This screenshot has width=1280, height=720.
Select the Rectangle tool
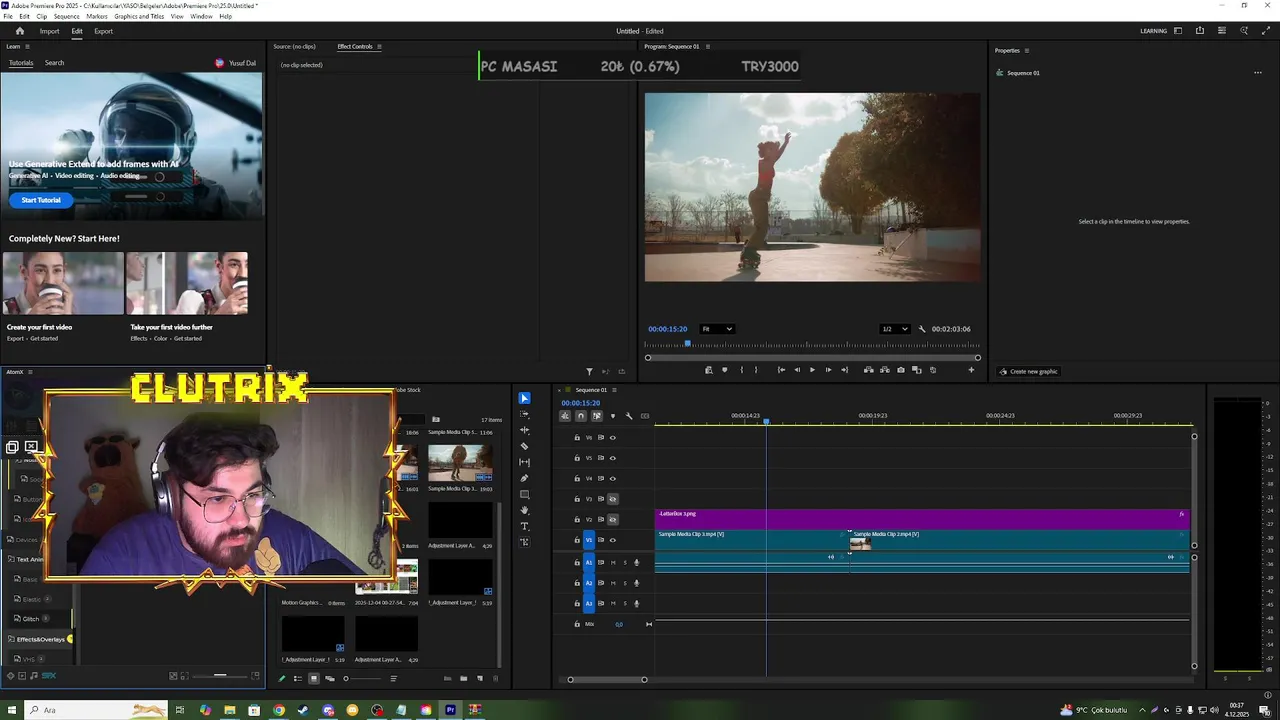tap(524, 494)
